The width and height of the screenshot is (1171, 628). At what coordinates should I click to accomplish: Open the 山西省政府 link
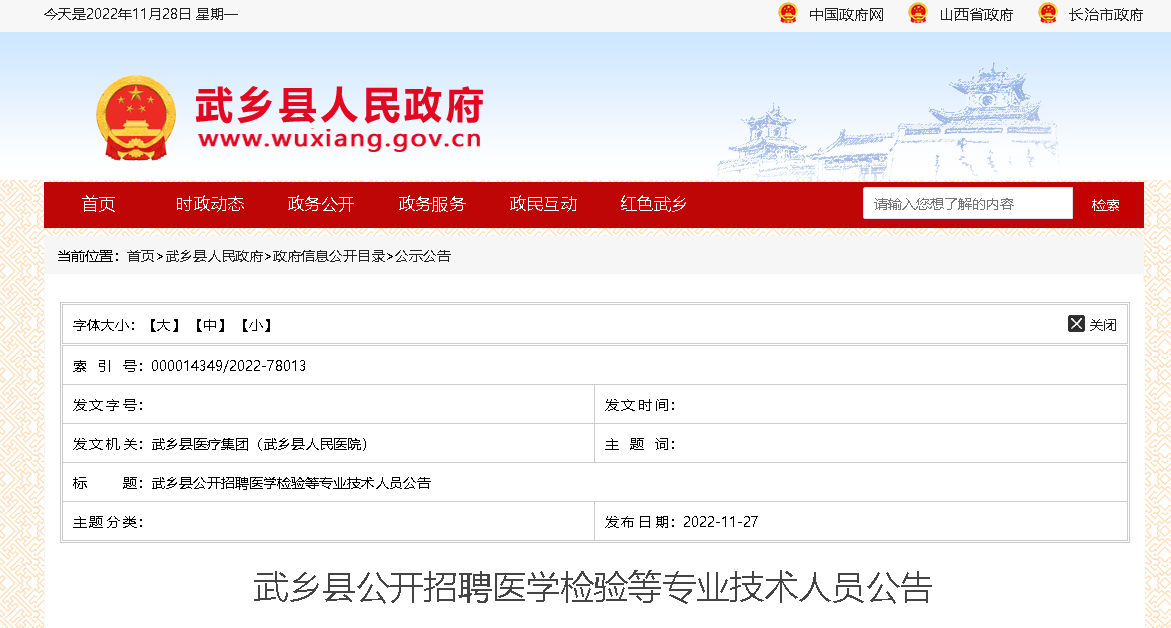[x=976, y=15]
